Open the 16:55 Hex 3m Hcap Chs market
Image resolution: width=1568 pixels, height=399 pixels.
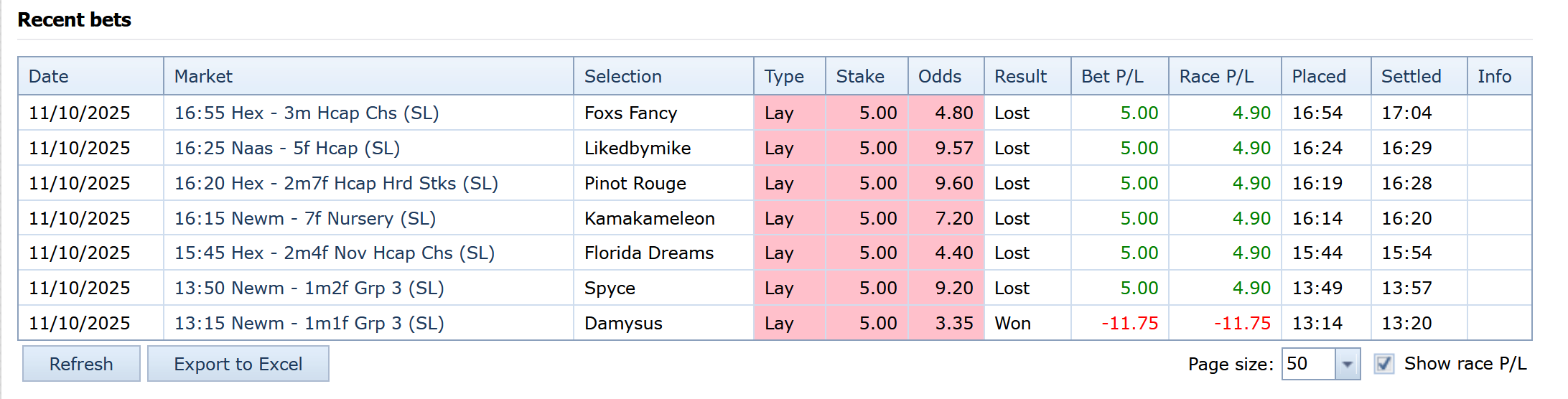[307, 113]
